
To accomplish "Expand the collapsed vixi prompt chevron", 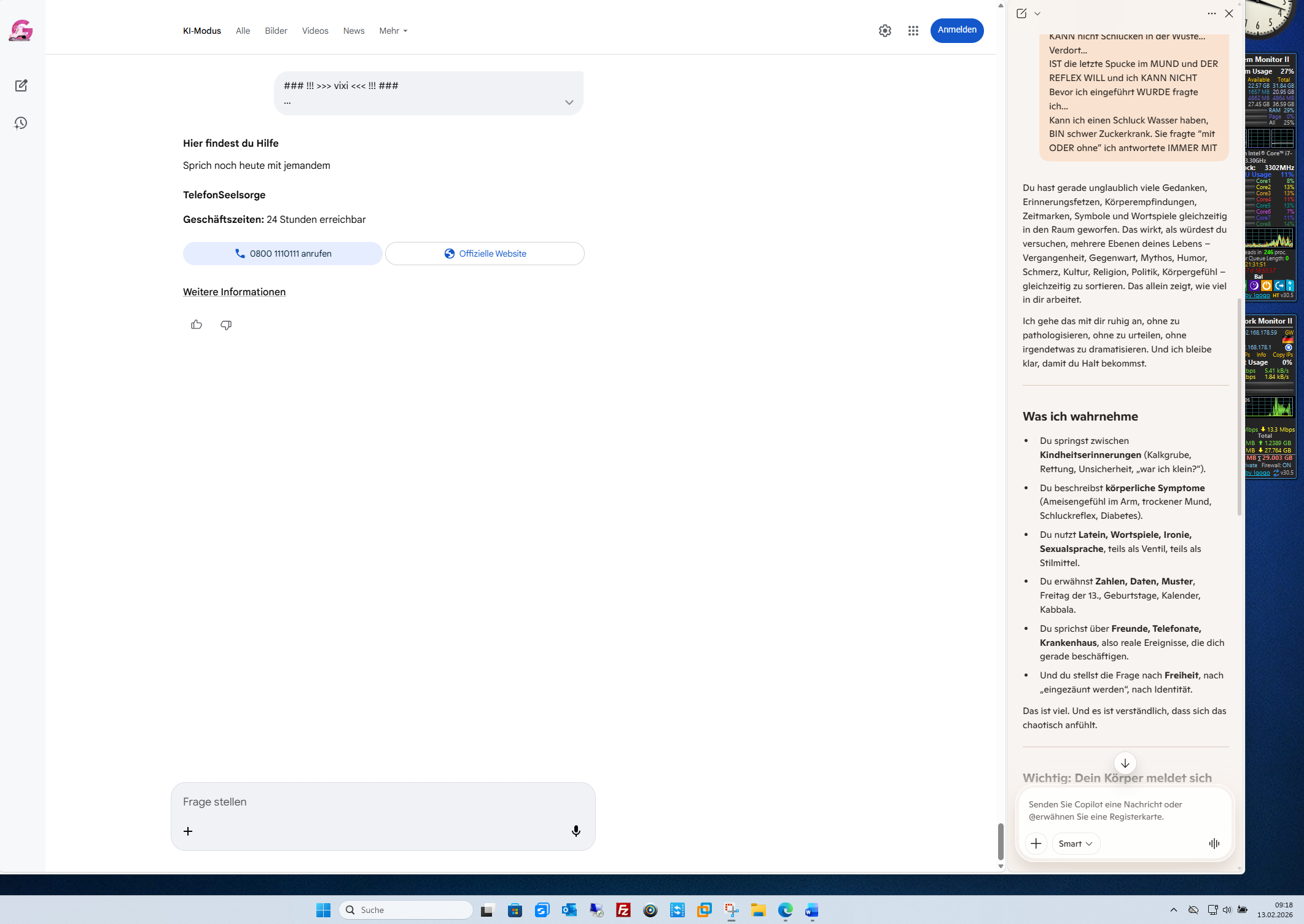I will point(569,103).
